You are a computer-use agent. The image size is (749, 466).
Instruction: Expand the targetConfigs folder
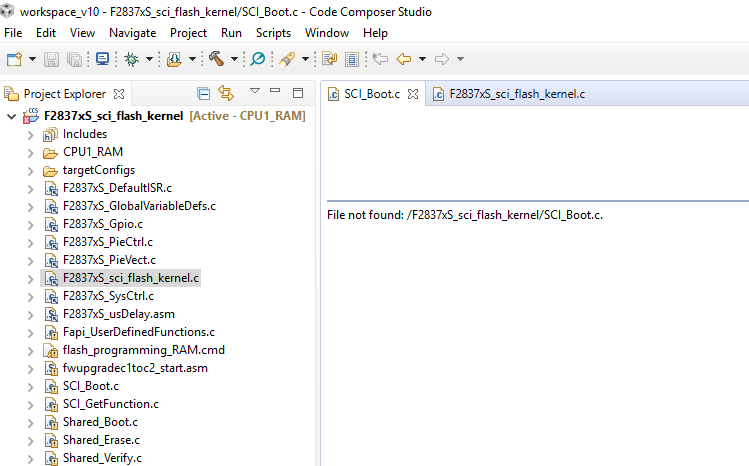(x=31, y=171)
